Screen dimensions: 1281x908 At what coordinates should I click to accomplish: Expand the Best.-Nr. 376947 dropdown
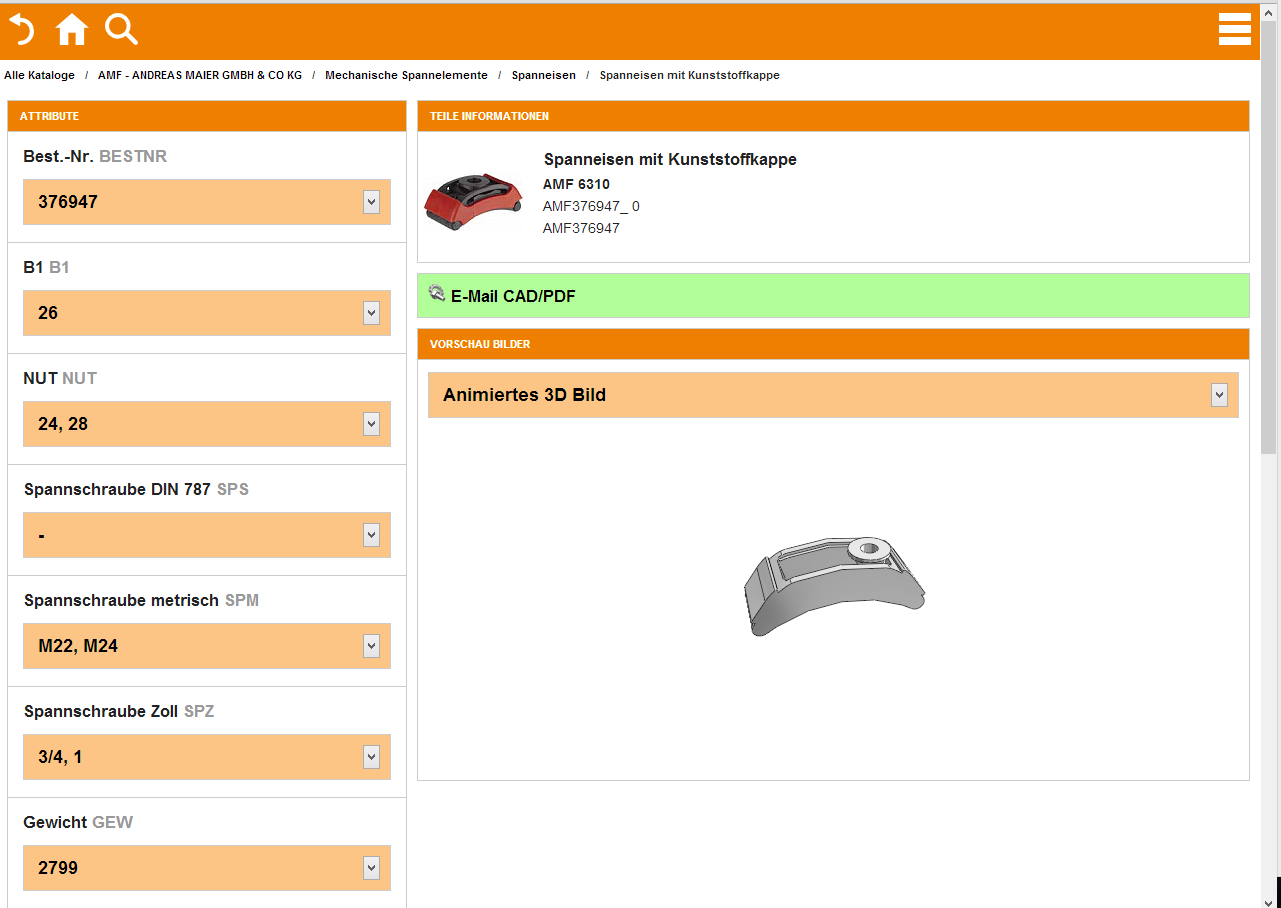(x=371, y=202)
